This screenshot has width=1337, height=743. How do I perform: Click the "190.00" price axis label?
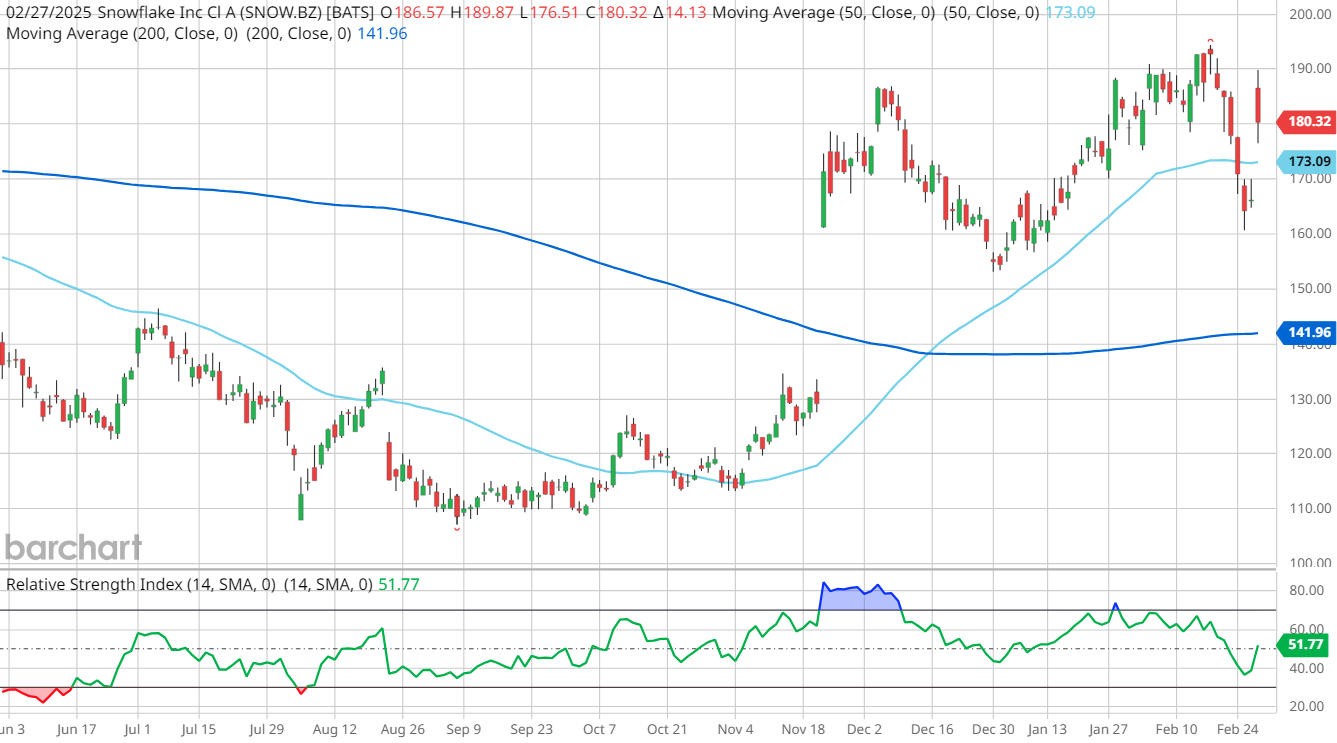(x=1310, y=70)
